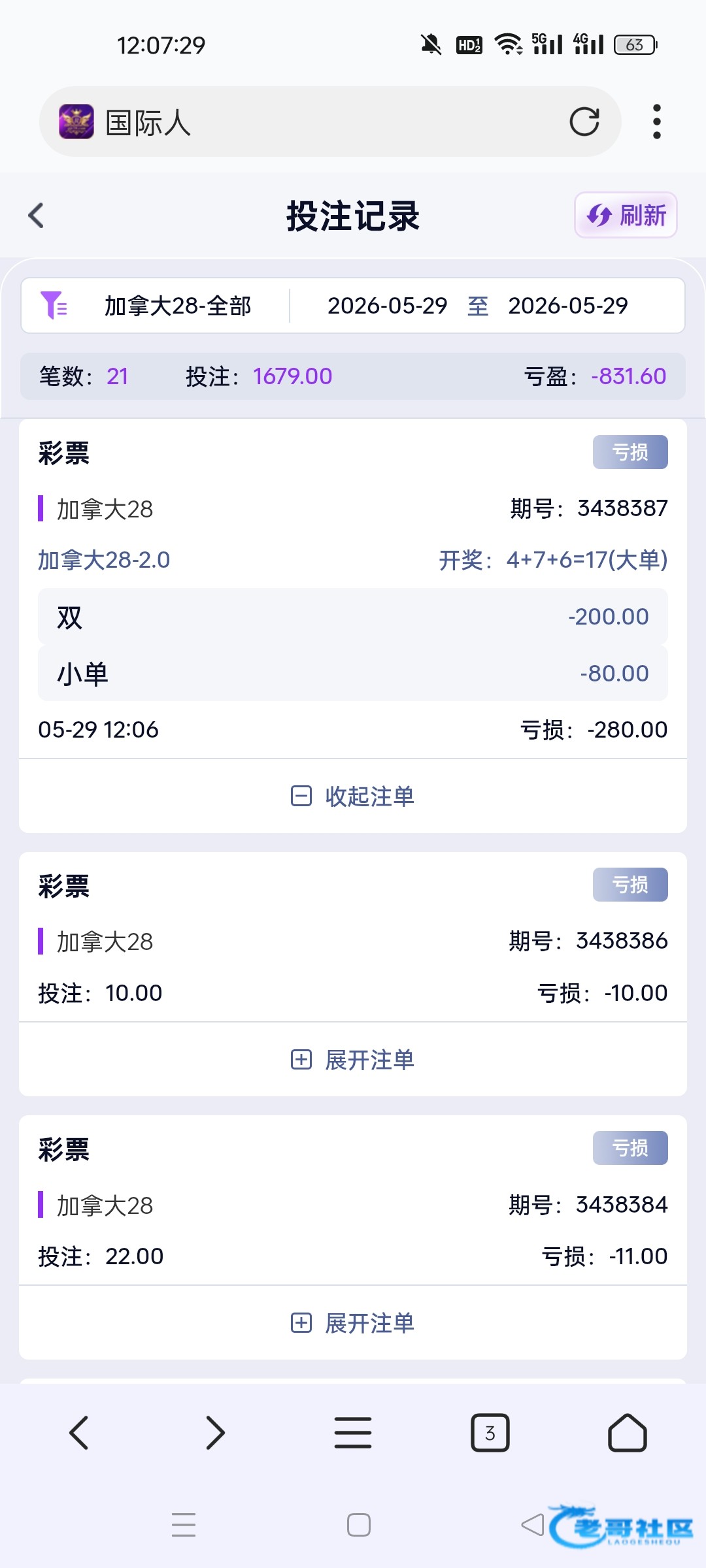Screen dimensions: 706x1568
Task: Open the browser bottom hamburger menu
Action: pos(353,1433)
